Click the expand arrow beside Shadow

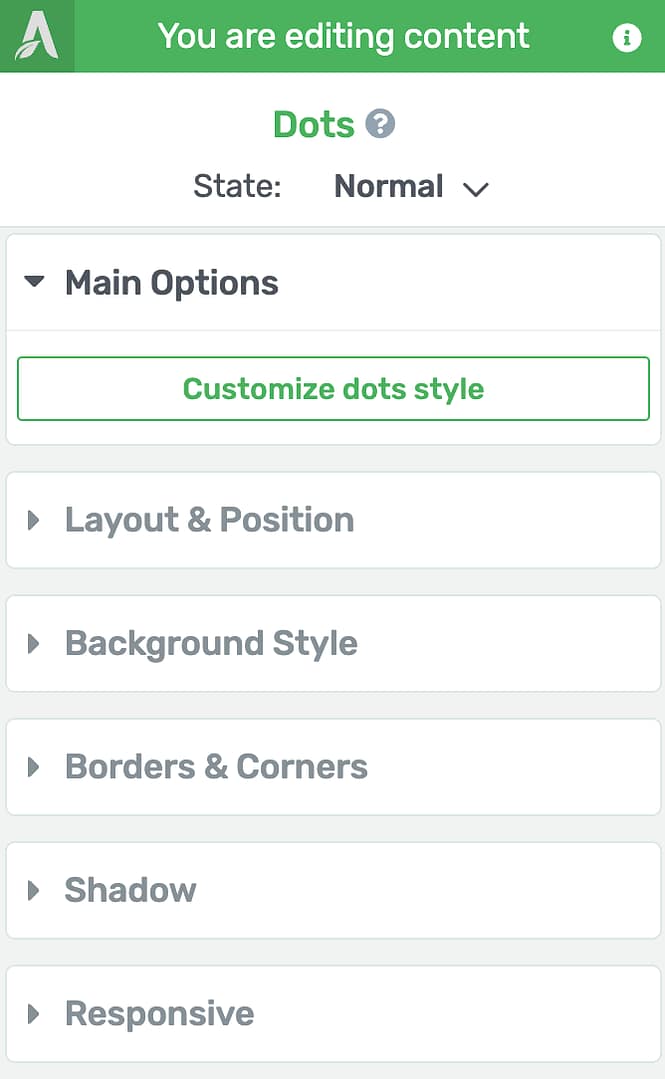click(x=34, y=890)
